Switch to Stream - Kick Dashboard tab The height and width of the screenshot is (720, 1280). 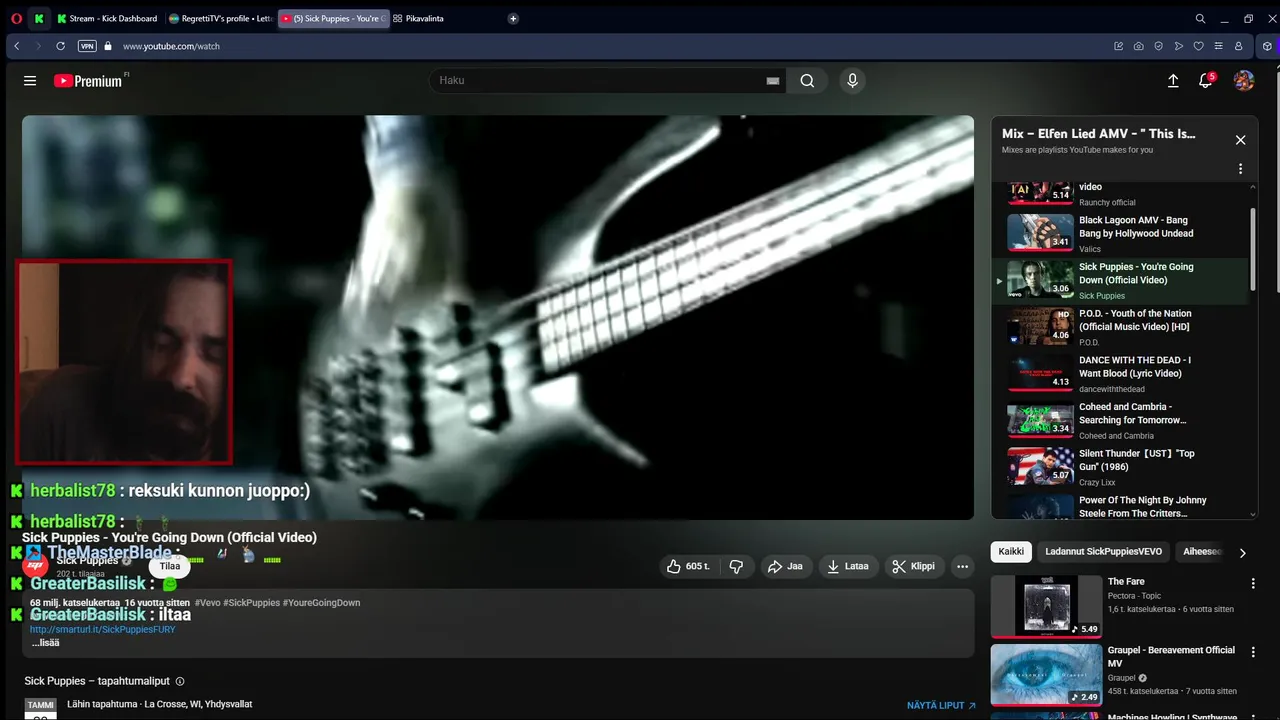(108, 18)
